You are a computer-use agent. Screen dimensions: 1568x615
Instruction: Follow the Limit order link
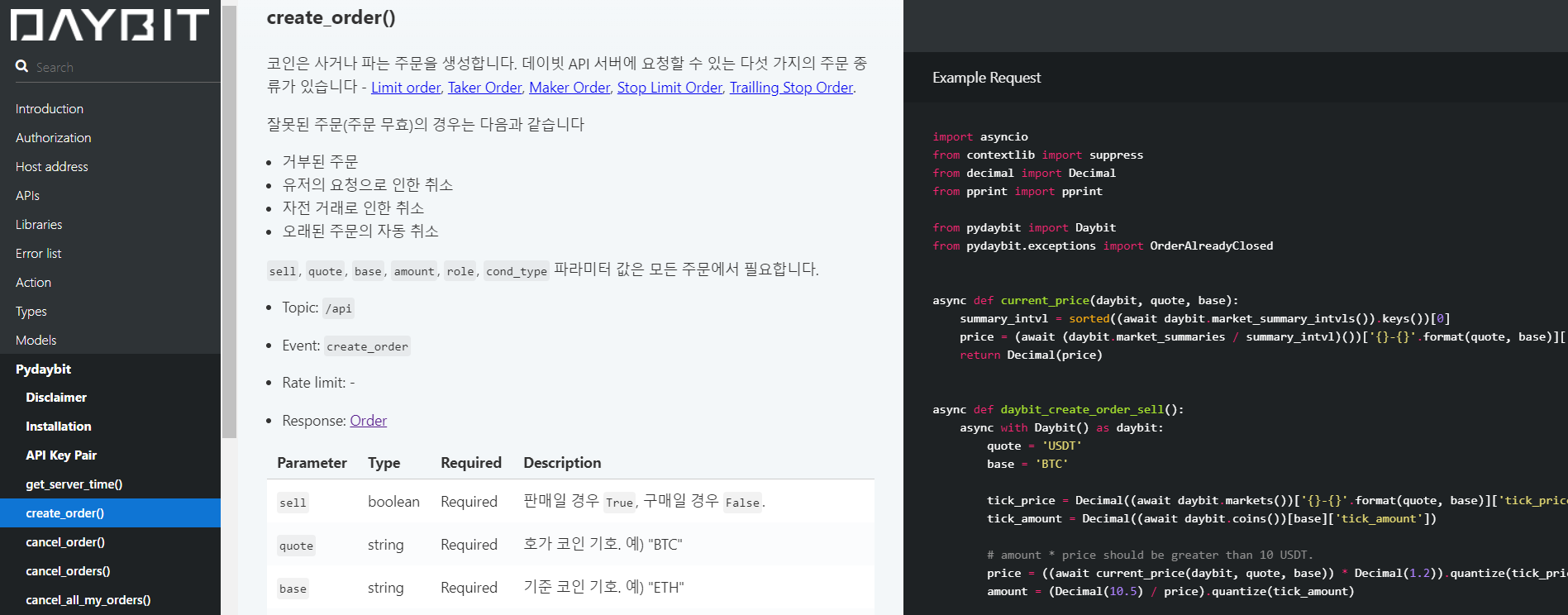(406, 88)
